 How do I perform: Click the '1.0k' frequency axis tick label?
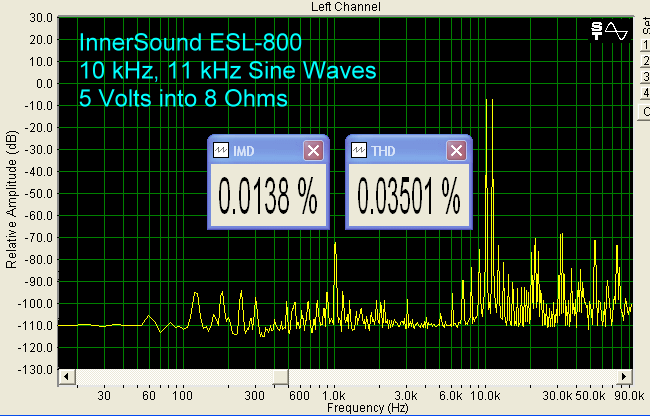pos(334,395)
